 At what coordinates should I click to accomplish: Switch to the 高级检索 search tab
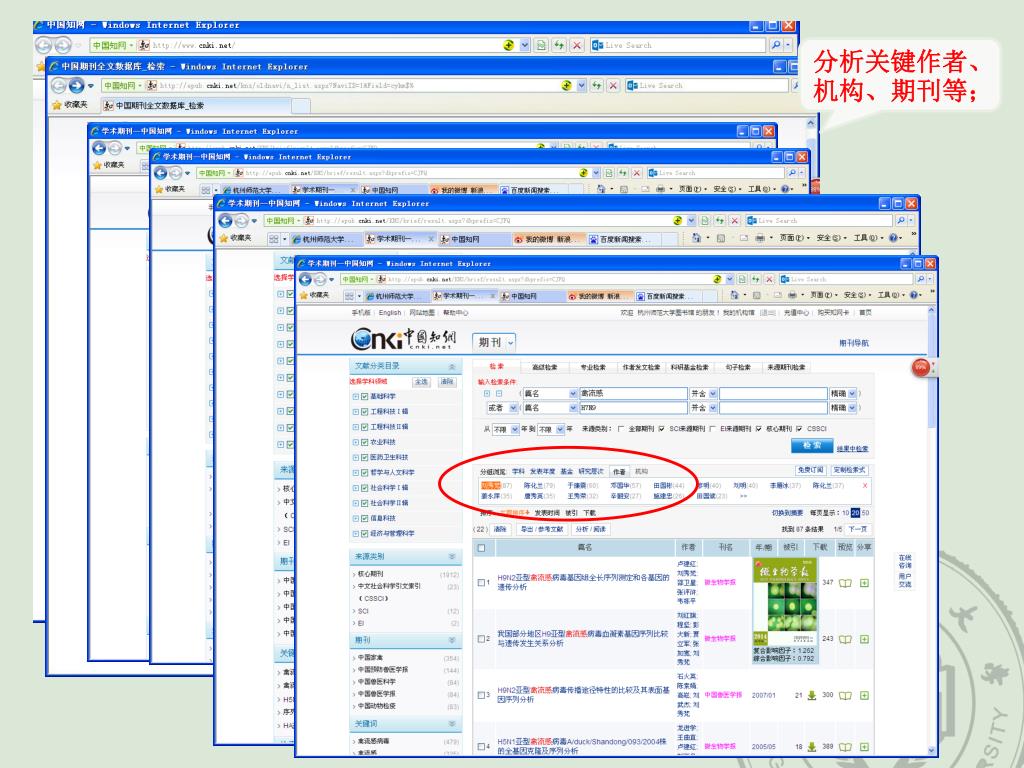pos(545,367)
